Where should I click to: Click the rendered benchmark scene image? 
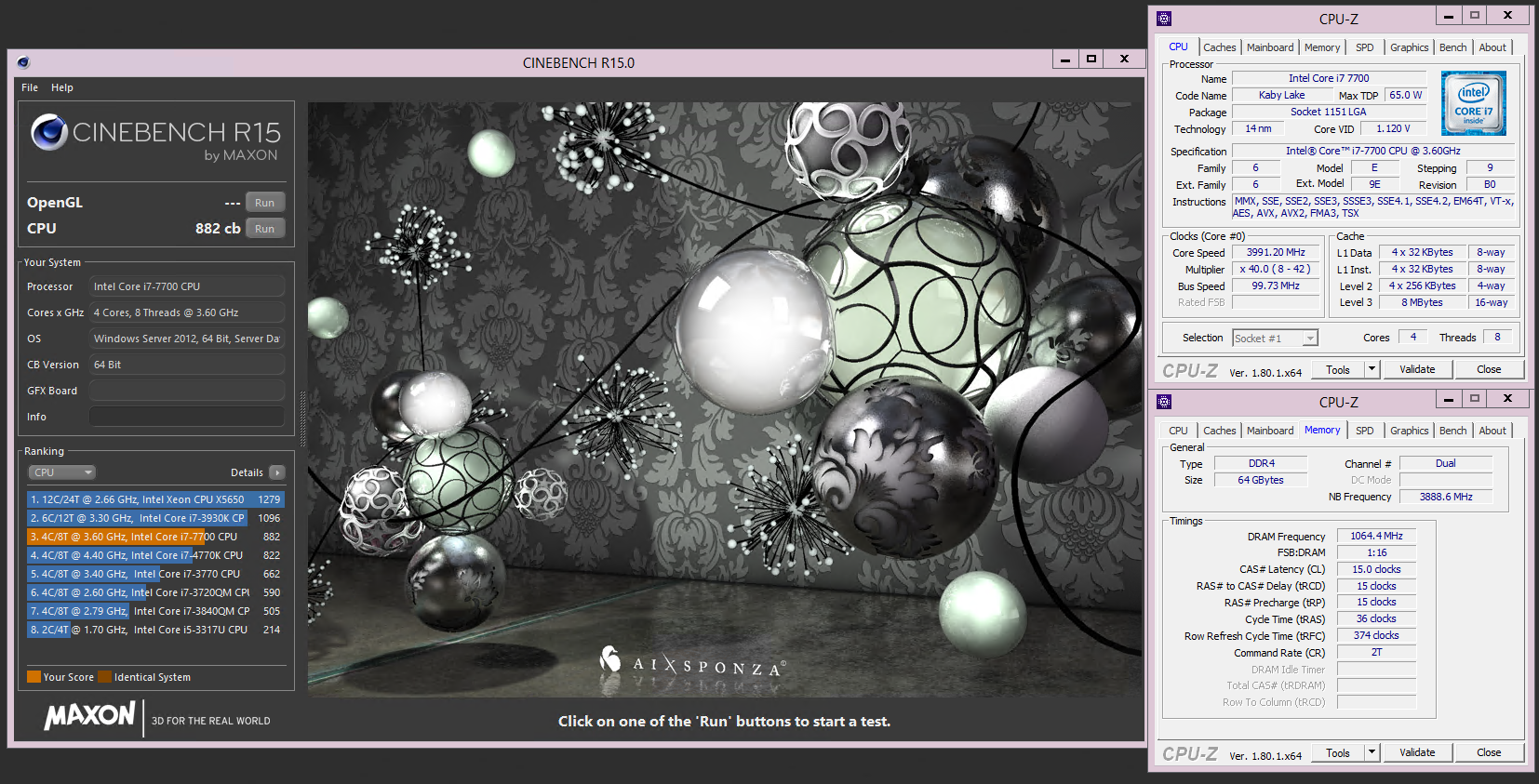[725, 400]
